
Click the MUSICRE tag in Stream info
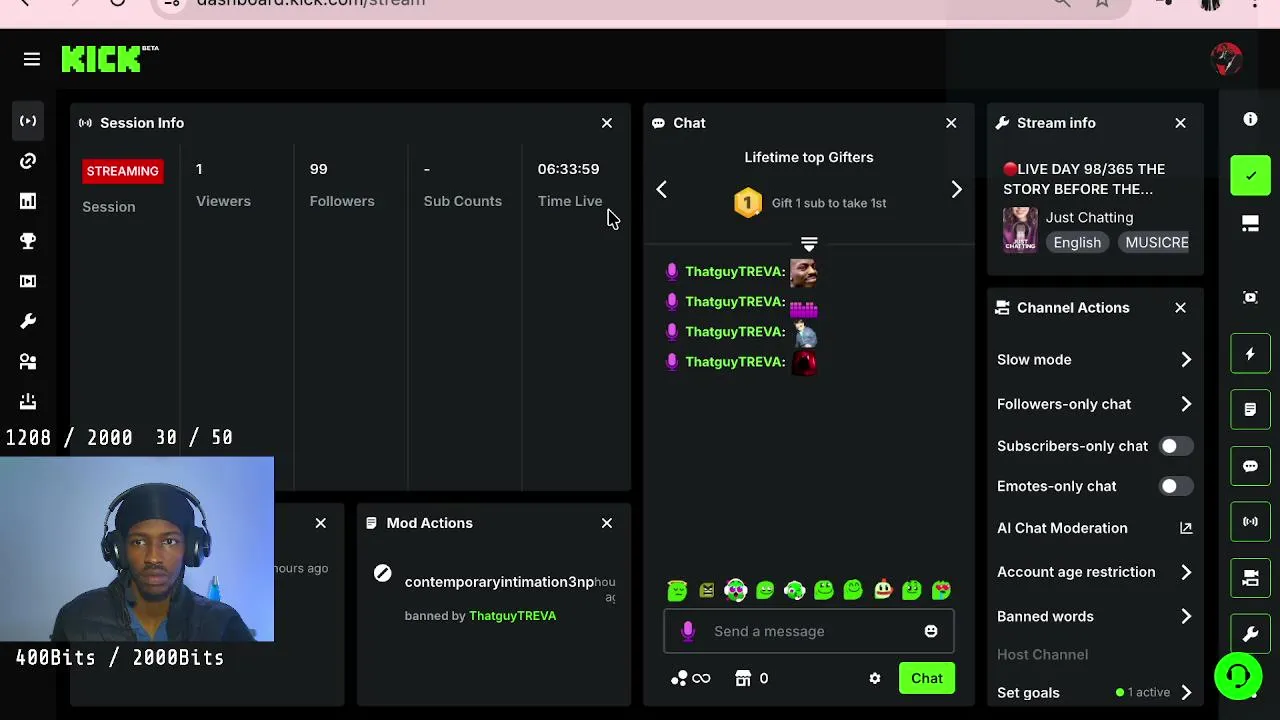[x=1155, y=242]
